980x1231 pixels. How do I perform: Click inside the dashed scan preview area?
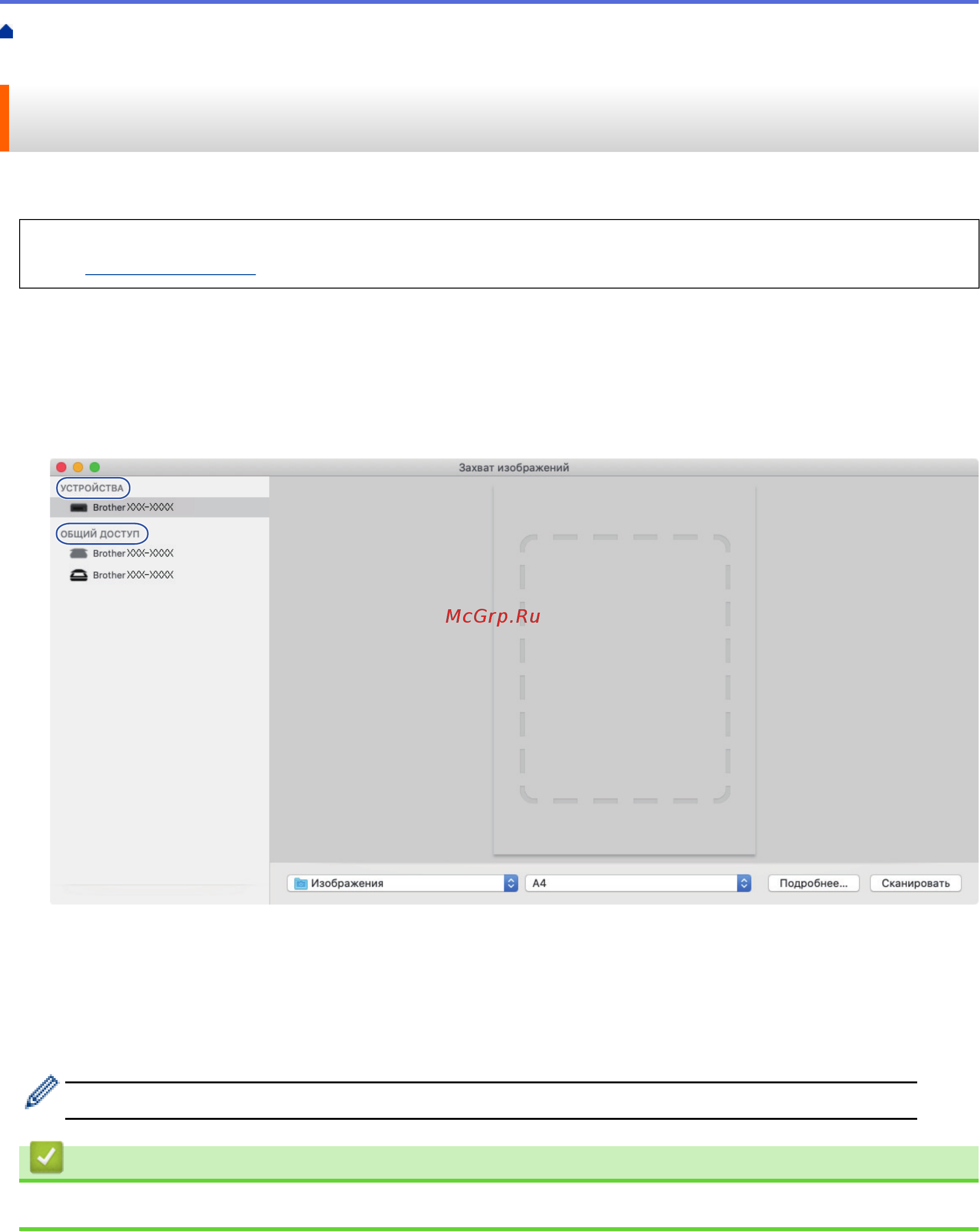pyautogui.click(x=624, y=669)
